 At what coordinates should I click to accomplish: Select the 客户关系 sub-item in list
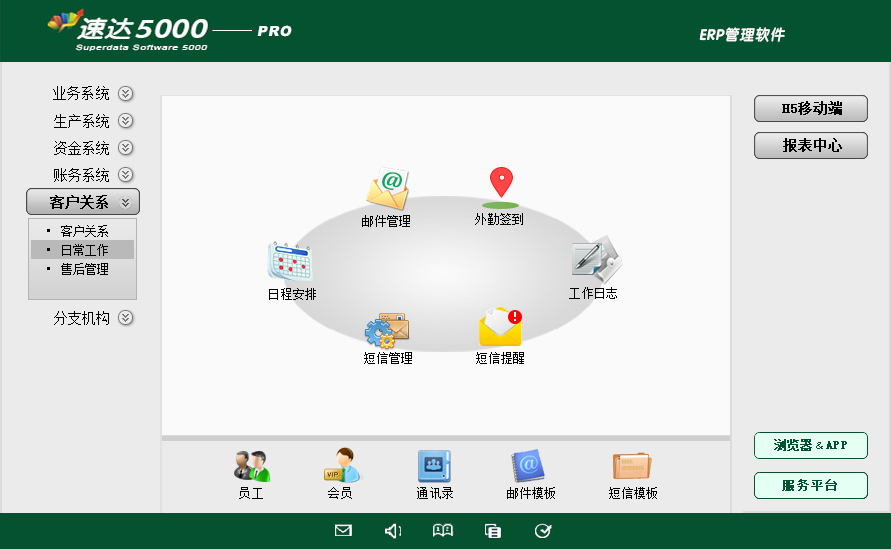point(84,231)
